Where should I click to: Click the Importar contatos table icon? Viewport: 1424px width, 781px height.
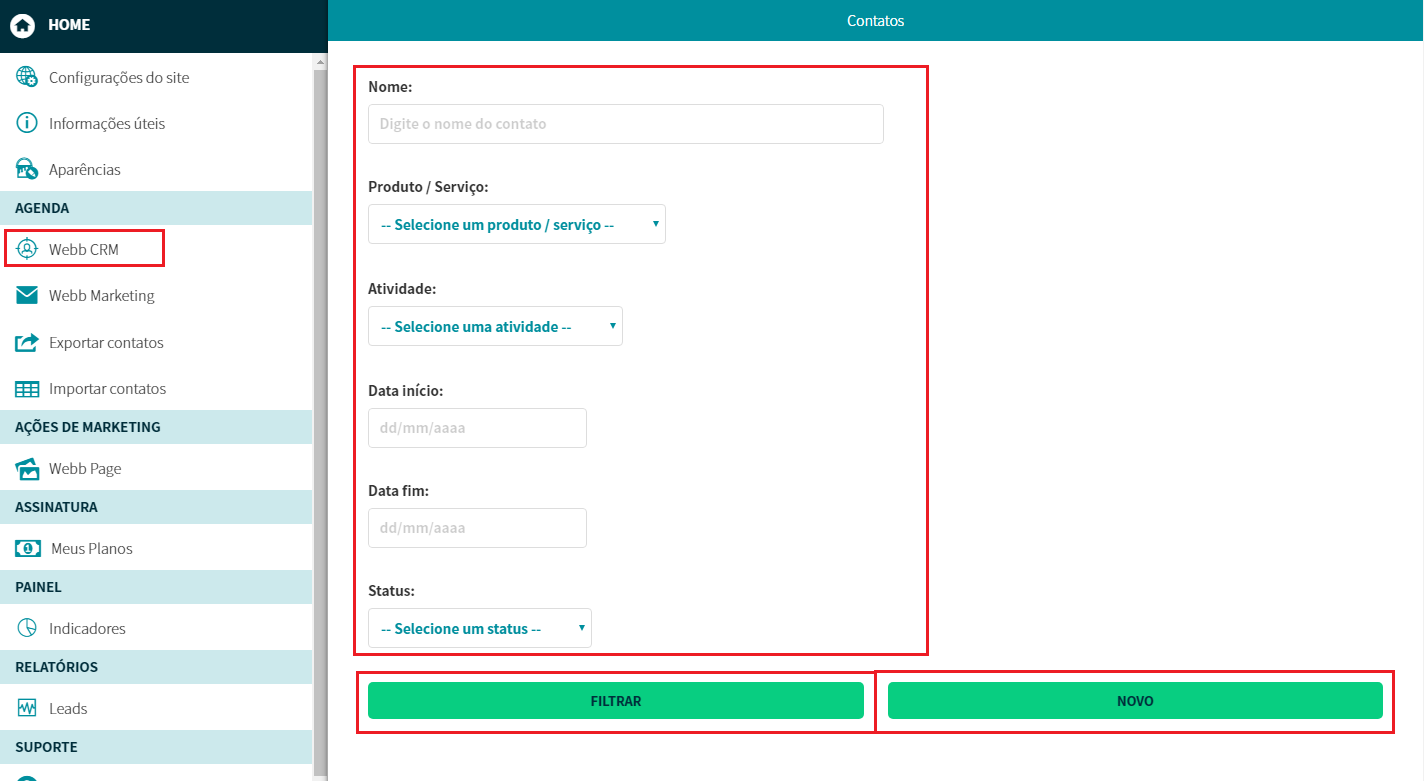point(27,388)
